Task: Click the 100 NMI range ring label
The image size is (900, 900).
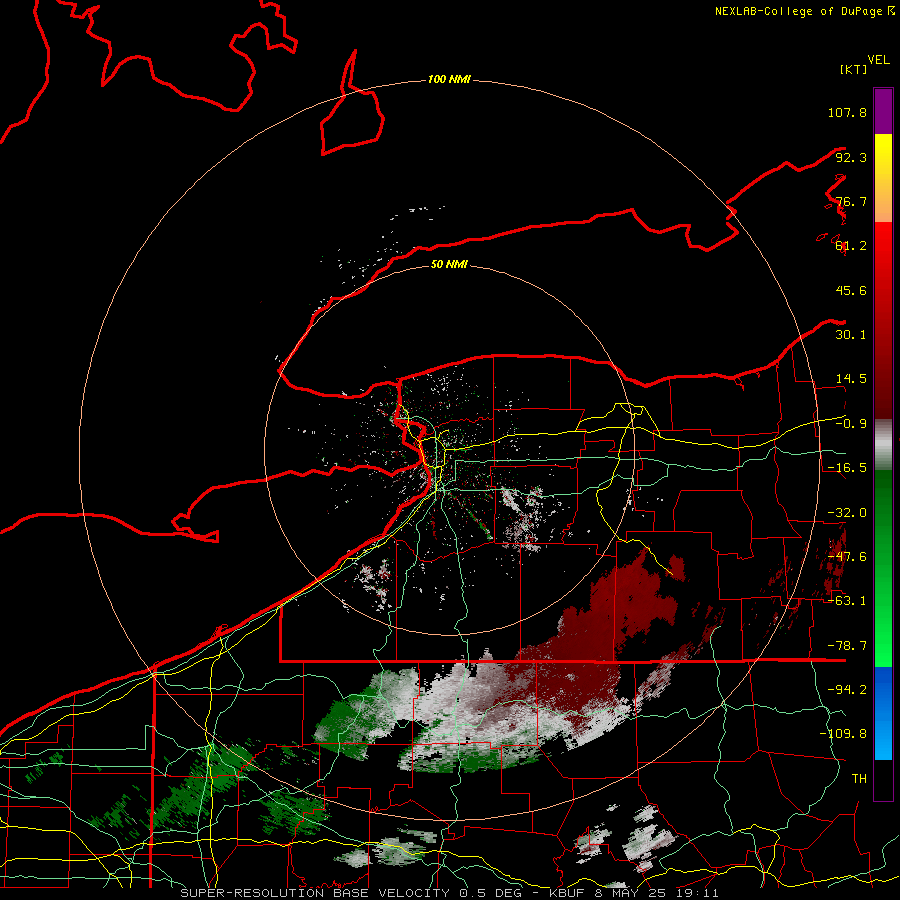Action: pos(449,79)
